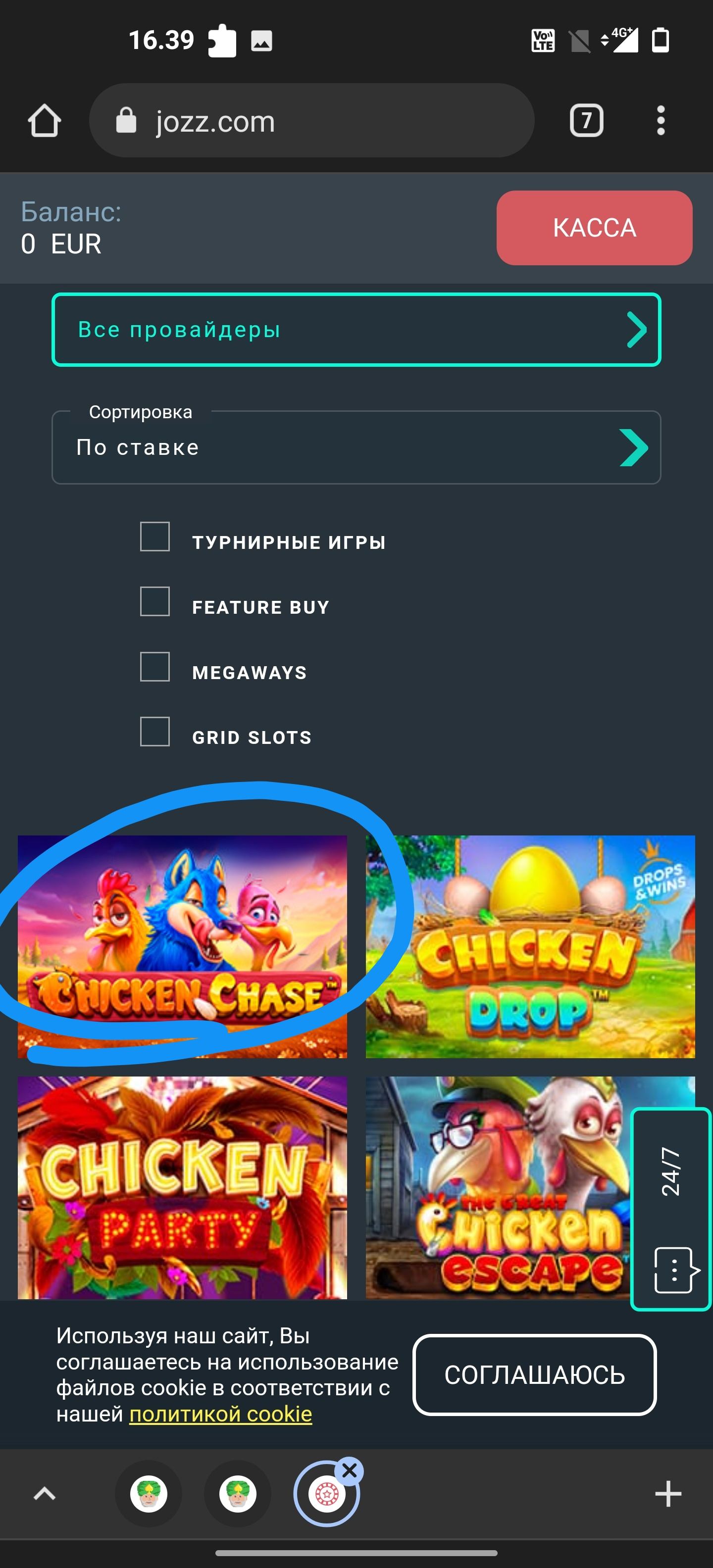Expand bottom tab bar with up chevron
The width and height of the screenshot is (713, 1568).
pos(45,1494)
